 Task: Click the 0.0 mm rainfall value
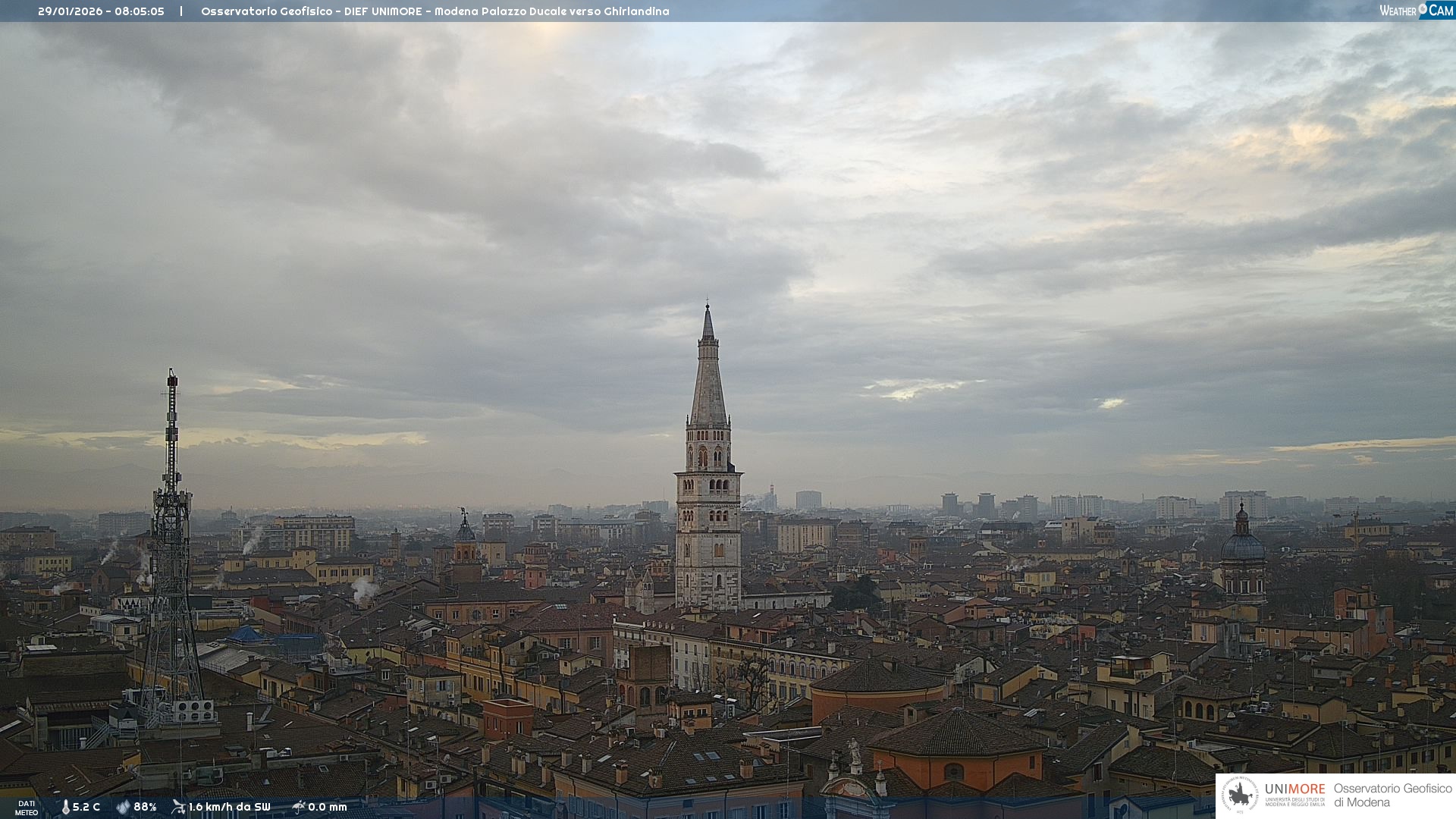point(327,807)
